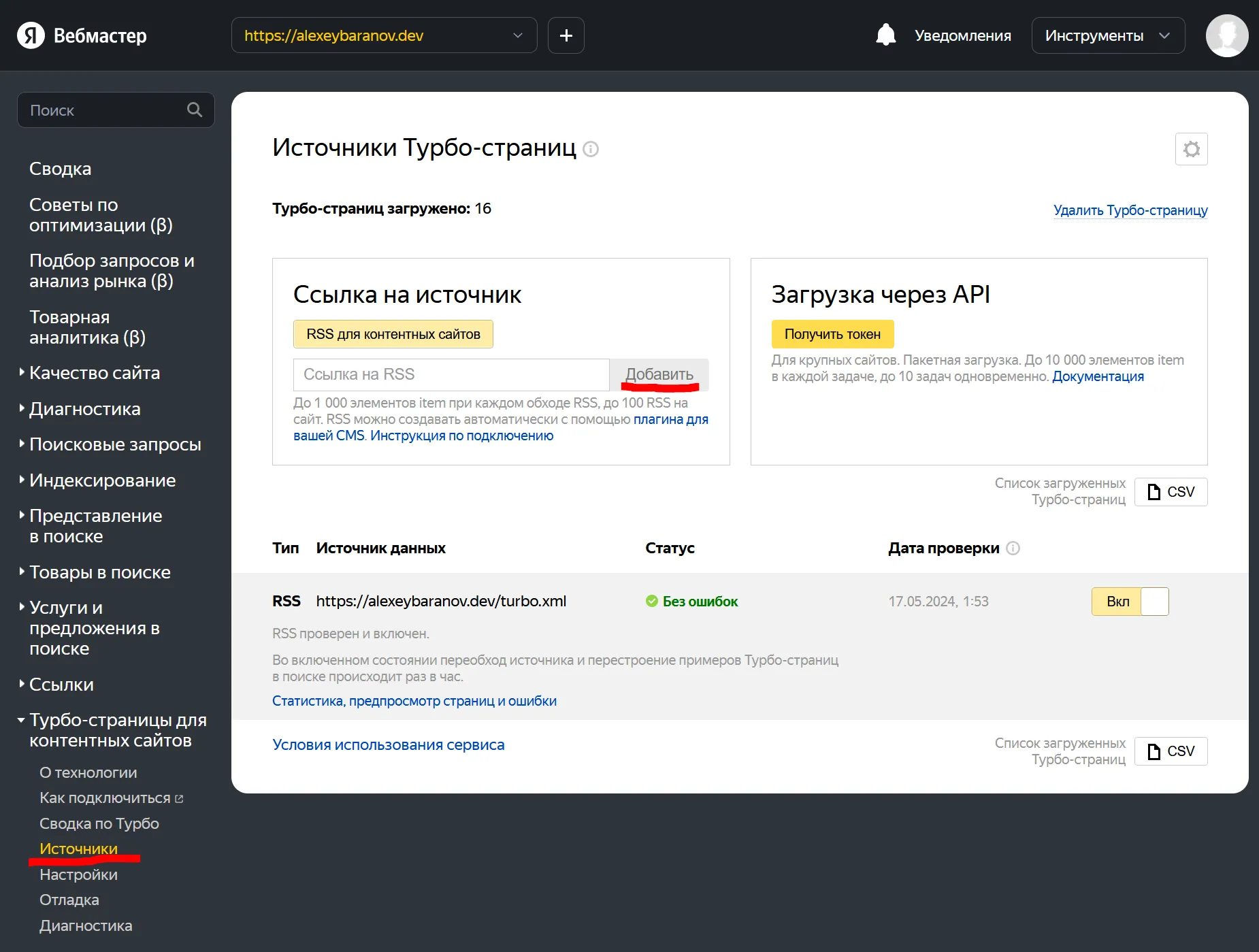Click info icon next to page title
This screenshot has height=952, width=1259.
pos(591,149)
